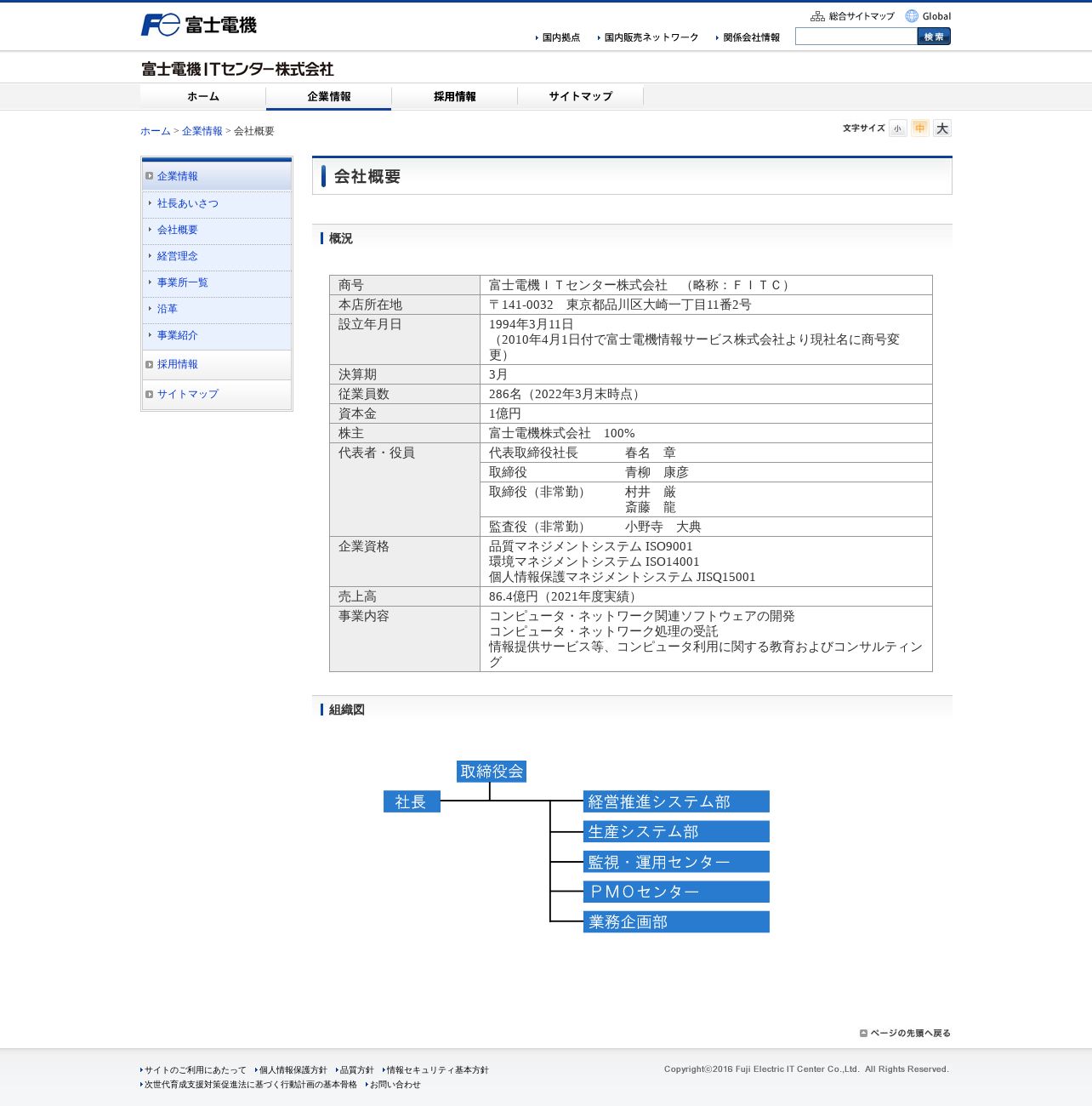Click the 会社概要 page heading

tap(367, 176)
